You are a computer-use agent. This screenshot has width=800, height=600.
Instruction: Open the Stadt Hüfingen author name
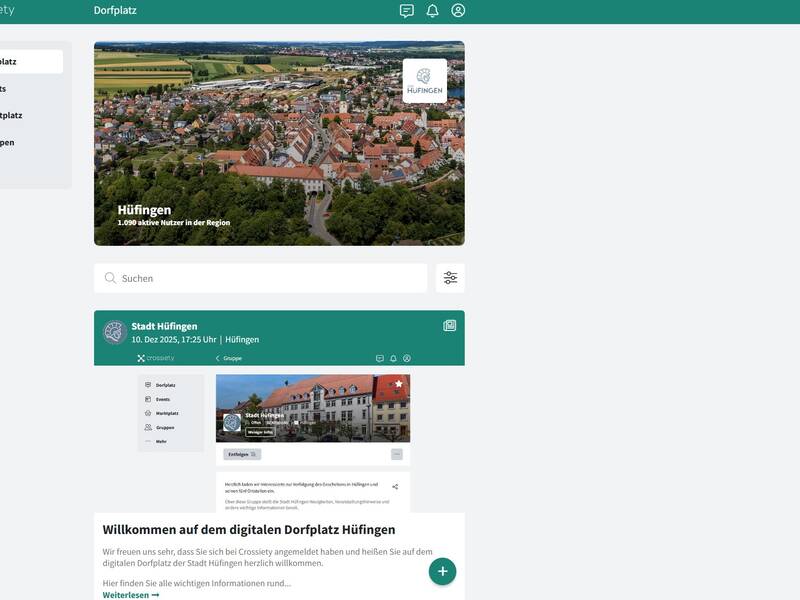tap(164, 327)
